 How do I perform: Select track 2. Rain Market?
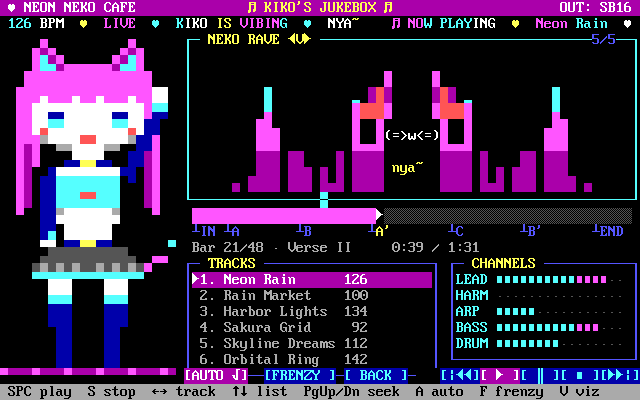[312, 296]
